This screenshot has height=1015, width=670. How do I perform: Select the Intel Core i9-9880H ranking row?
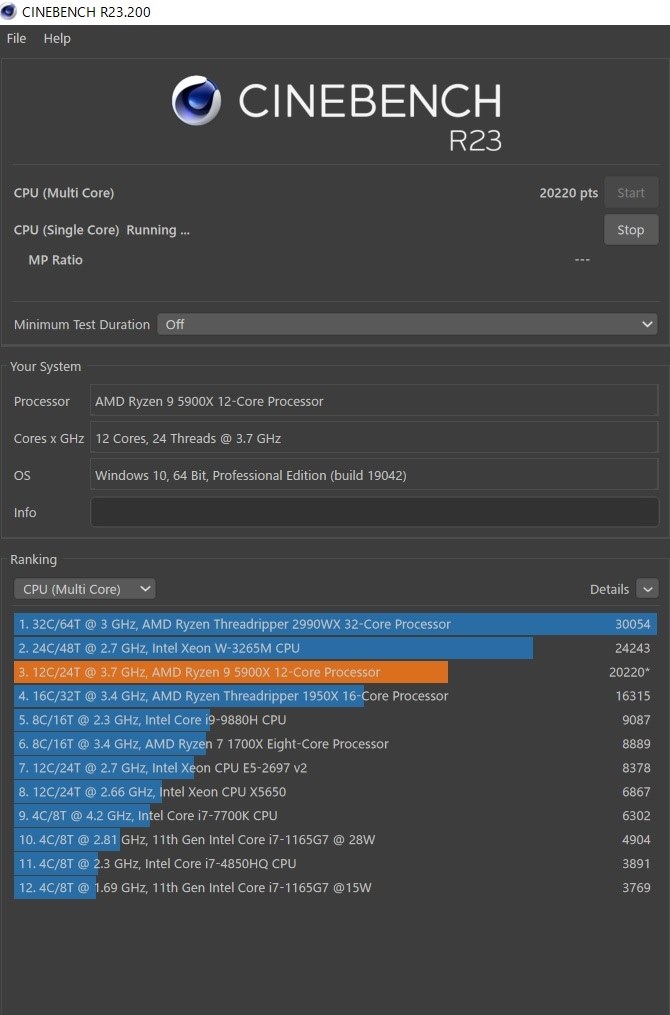tap(335, 720)
